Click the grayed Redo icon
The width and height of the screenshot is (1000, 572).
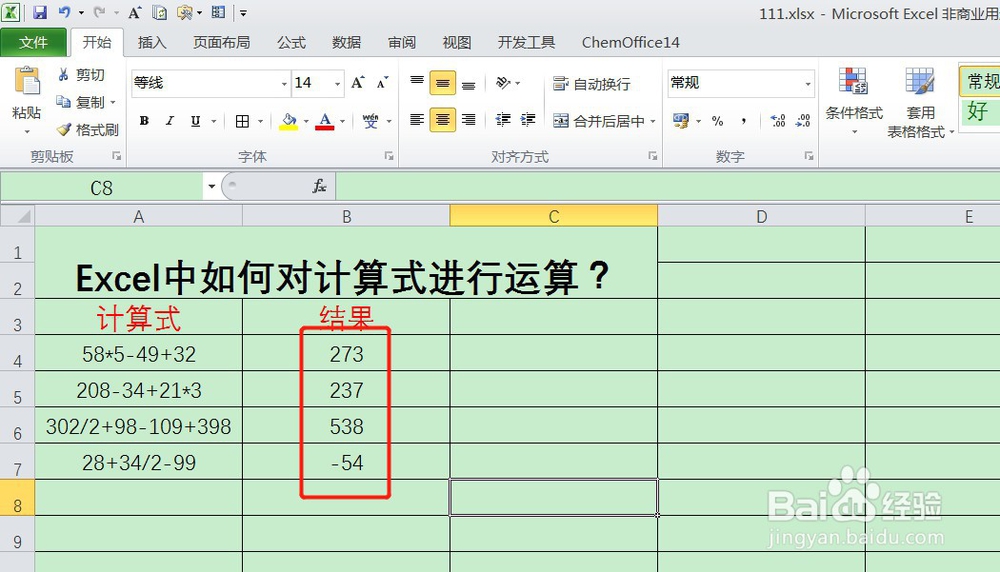tap(99, 12)
